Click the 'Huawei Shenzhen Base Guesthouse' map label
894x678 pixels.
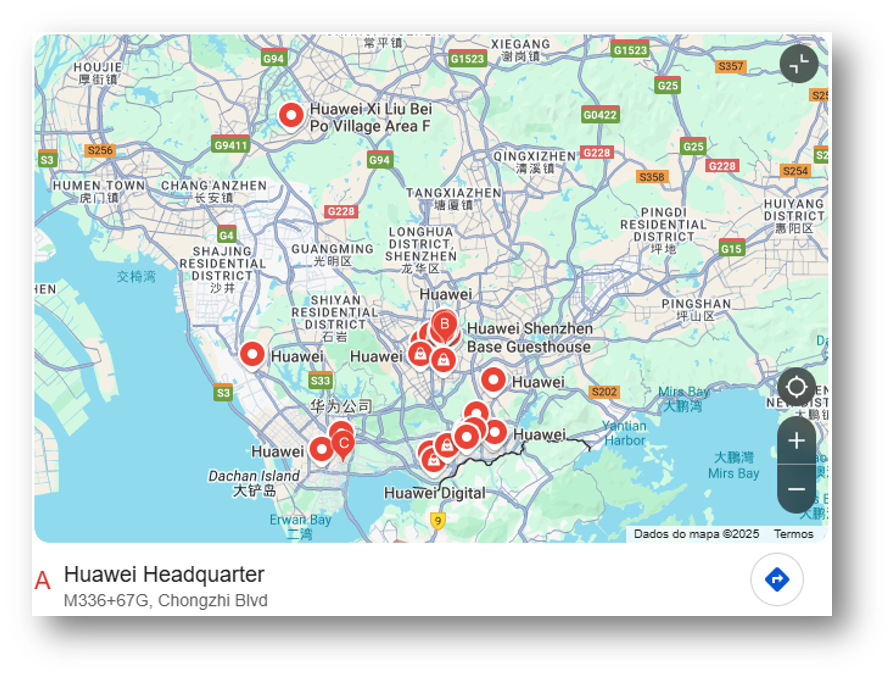pos(530,338)
